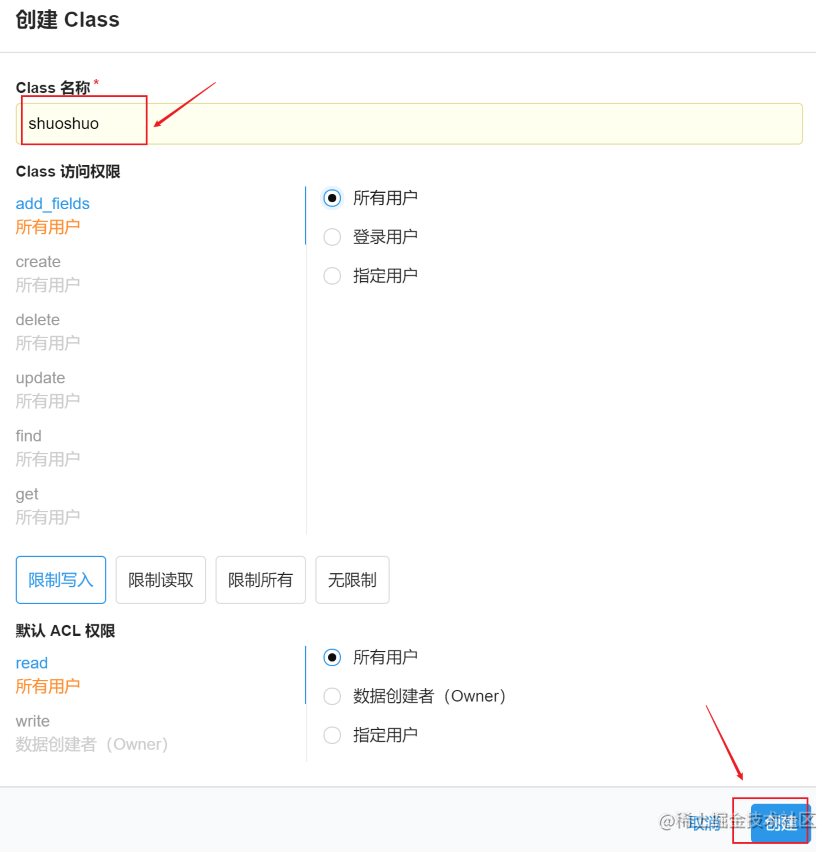840x854 pixels.
Task: Click the 限制所有 preset button
Action: [x=260, y=580]
